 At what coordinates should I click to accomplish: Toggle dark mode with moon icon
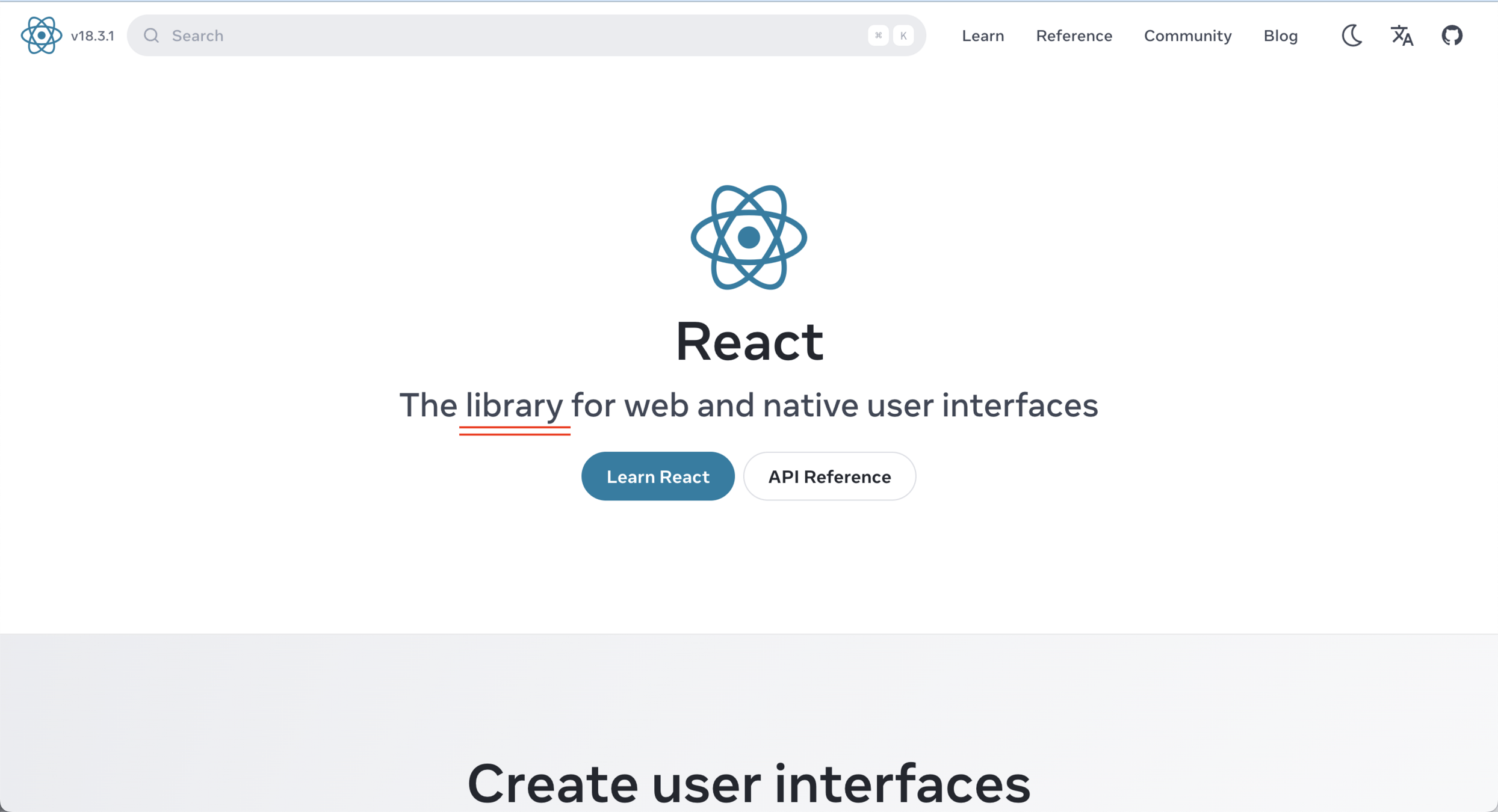[1352, 35]
